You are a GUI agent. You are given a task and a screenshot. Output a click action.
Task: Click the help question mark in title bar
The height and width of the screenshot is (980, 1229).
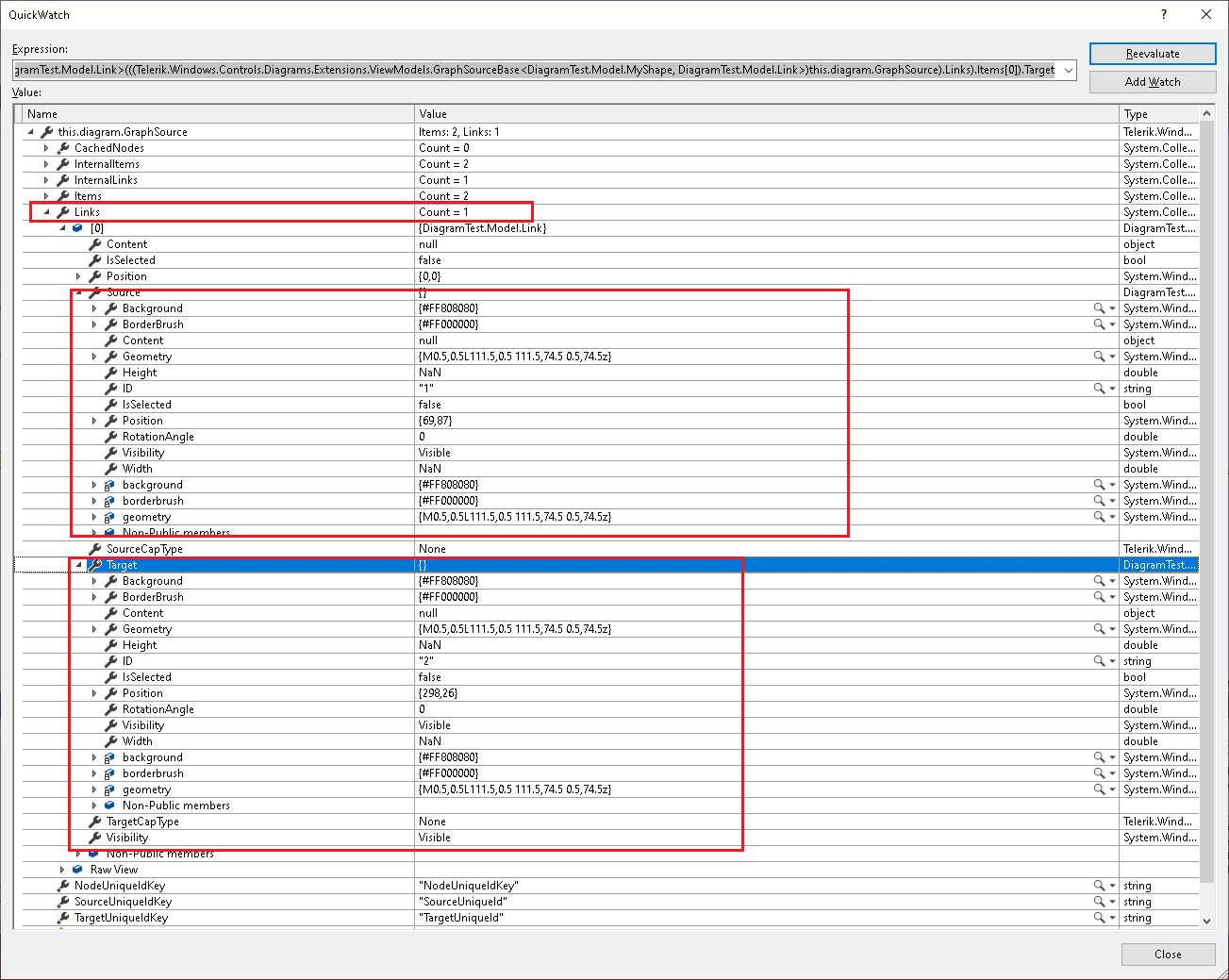click(x=1163, y=14)
